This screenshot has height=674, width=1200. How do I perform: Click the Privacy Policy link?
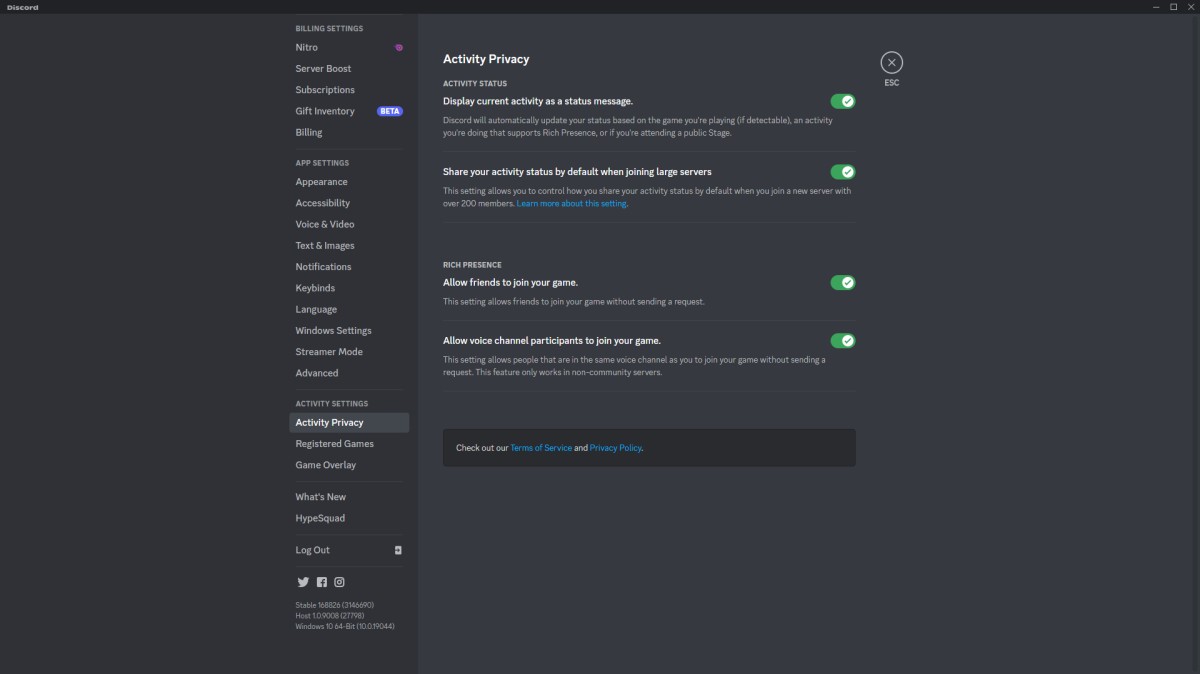click(x=615, y=447)
